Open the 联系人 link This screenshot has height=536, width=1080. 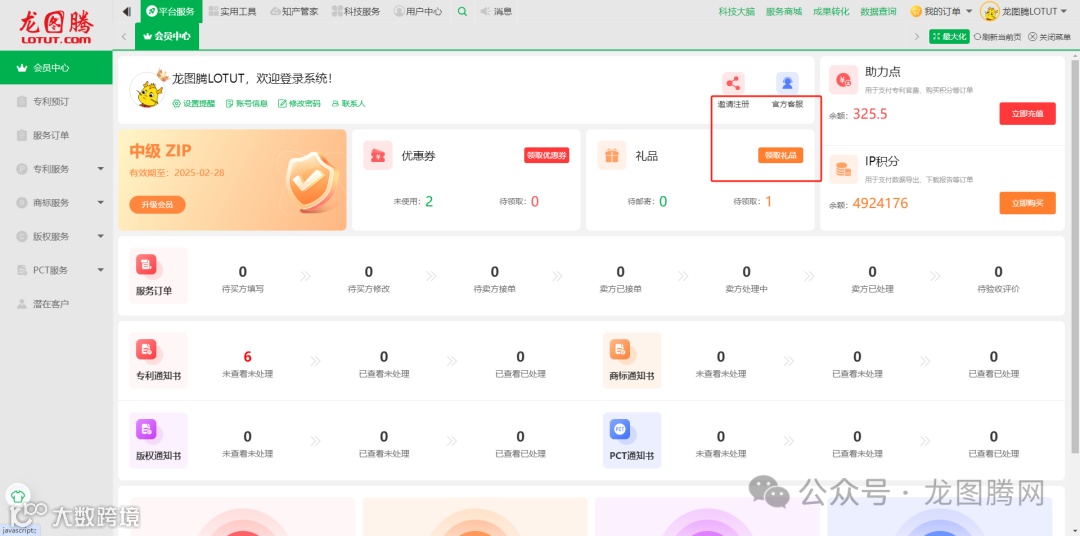coord(349,103)
